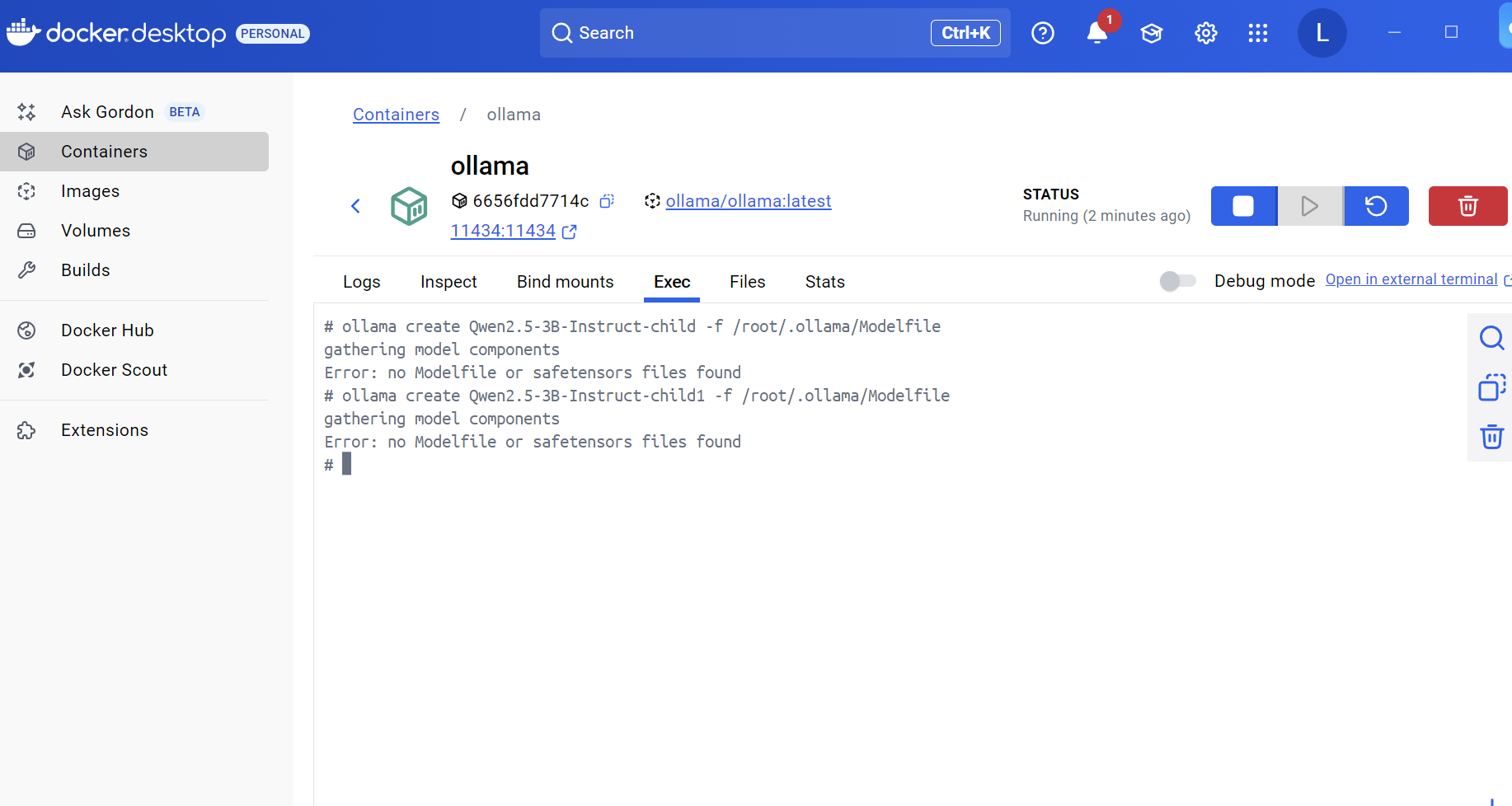Screen dimensions: 1512x806
Task: Open the apps grid menu
Action: (1257, 33)
